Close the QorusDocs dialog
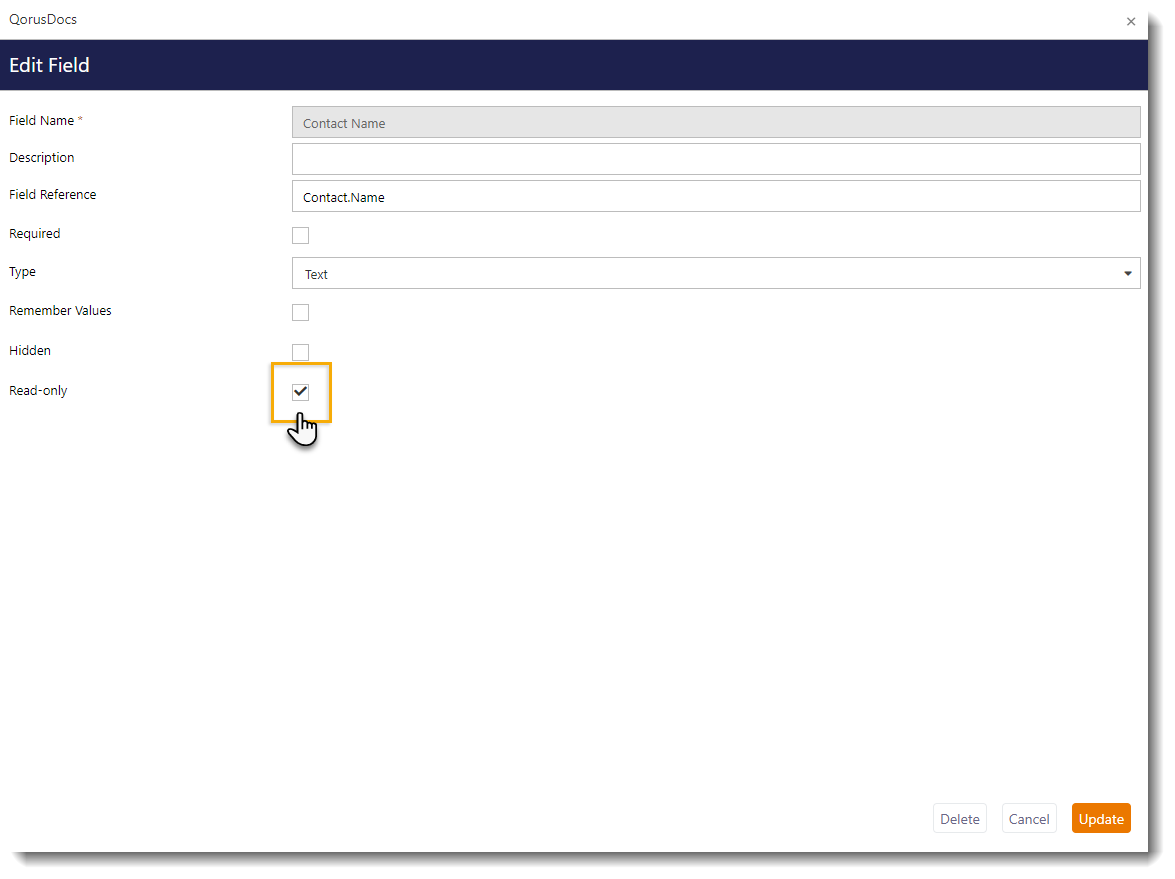Screen dimensions: 1175x879 click(1131, 21)
